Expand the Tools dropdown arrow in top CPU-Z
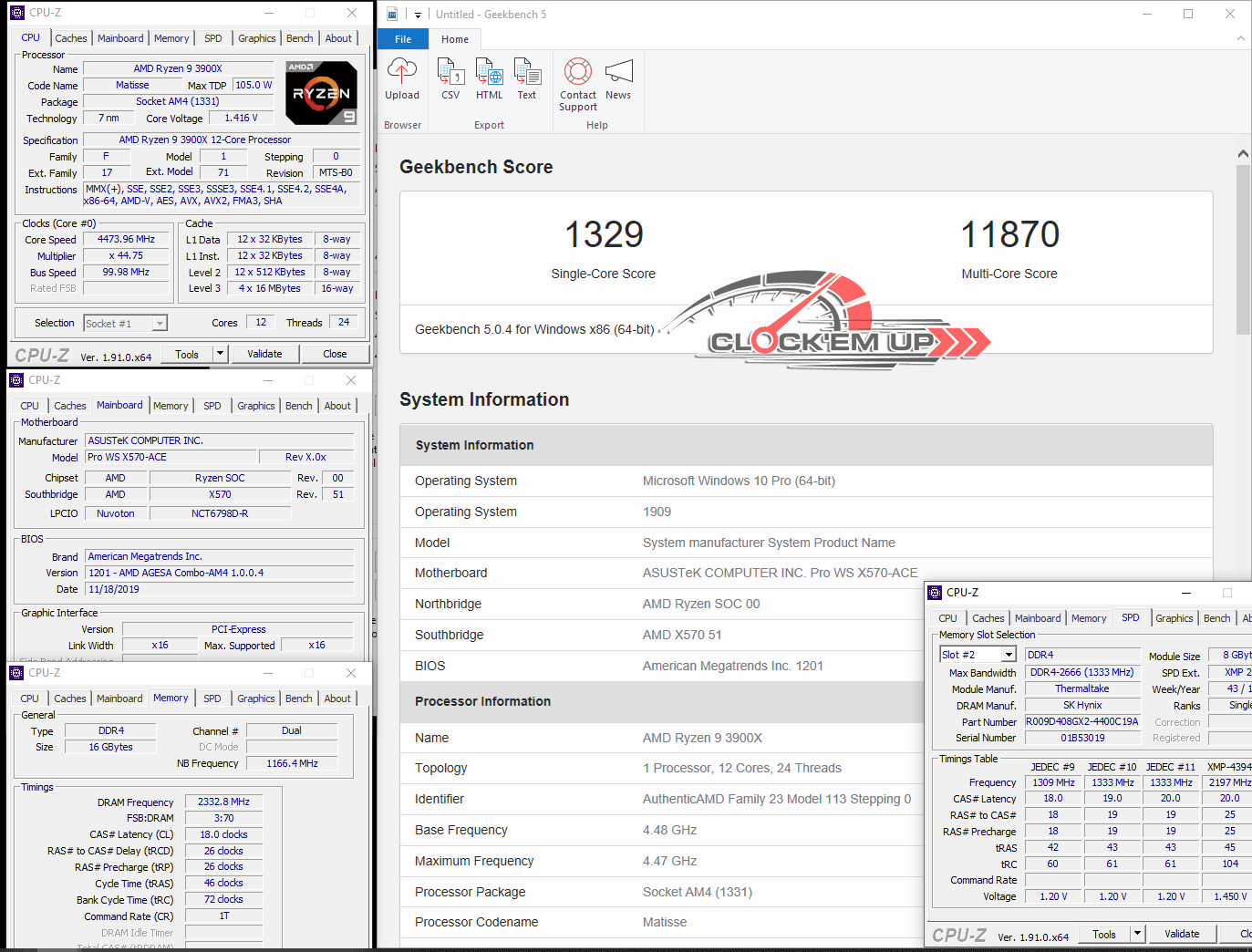The image size is (1252, 952). (x=220, y=354)
